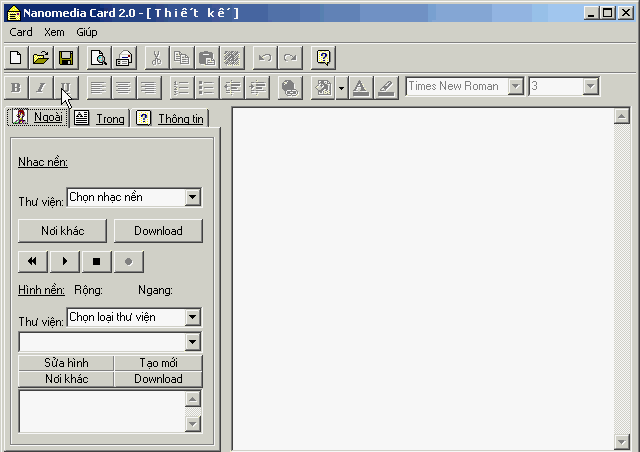Toggle Italic formatting

tap(41, 87)
